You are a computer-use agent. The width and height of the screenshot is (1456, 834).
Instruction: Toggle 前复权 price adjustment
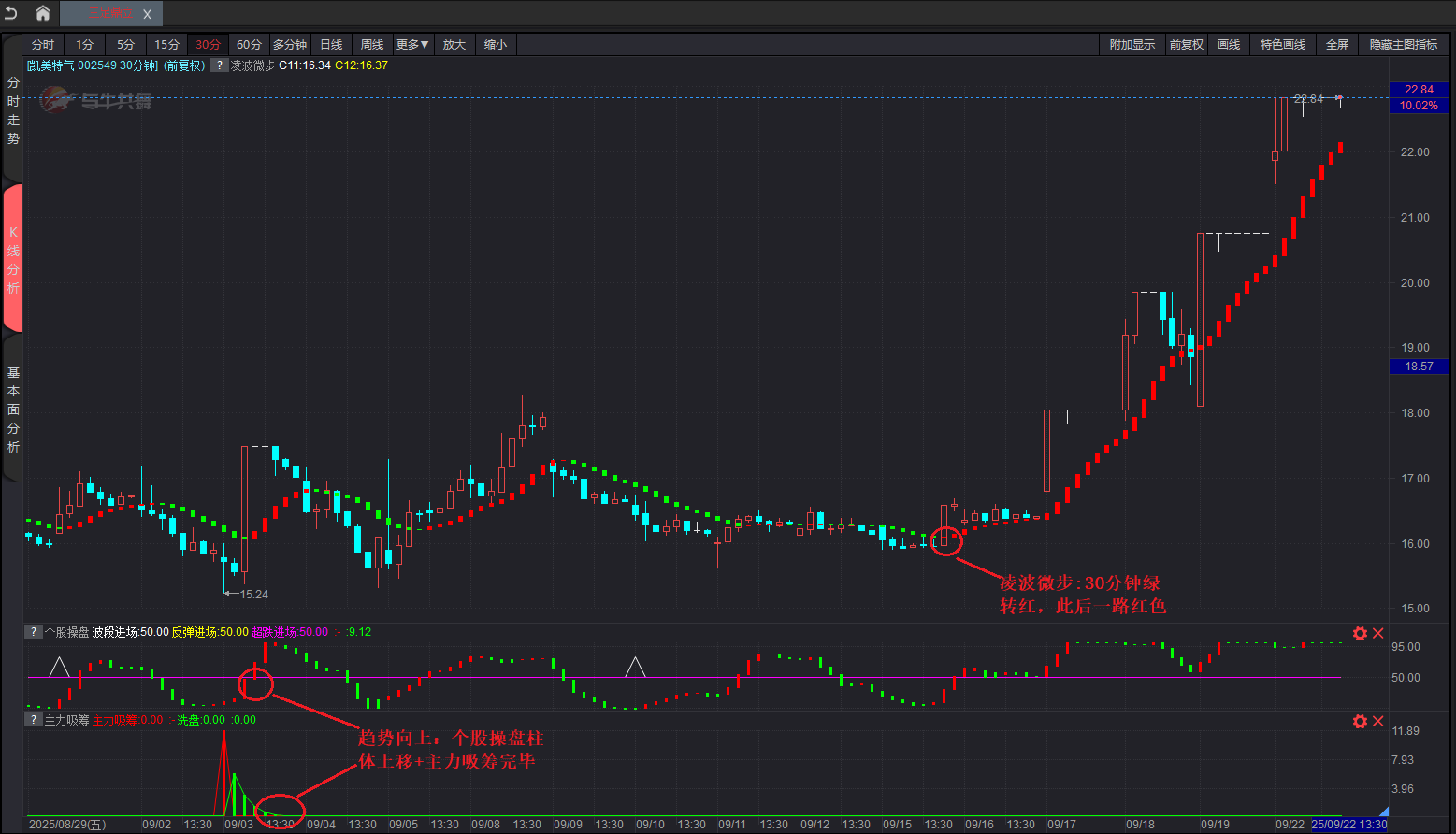tap(1187, 45)
